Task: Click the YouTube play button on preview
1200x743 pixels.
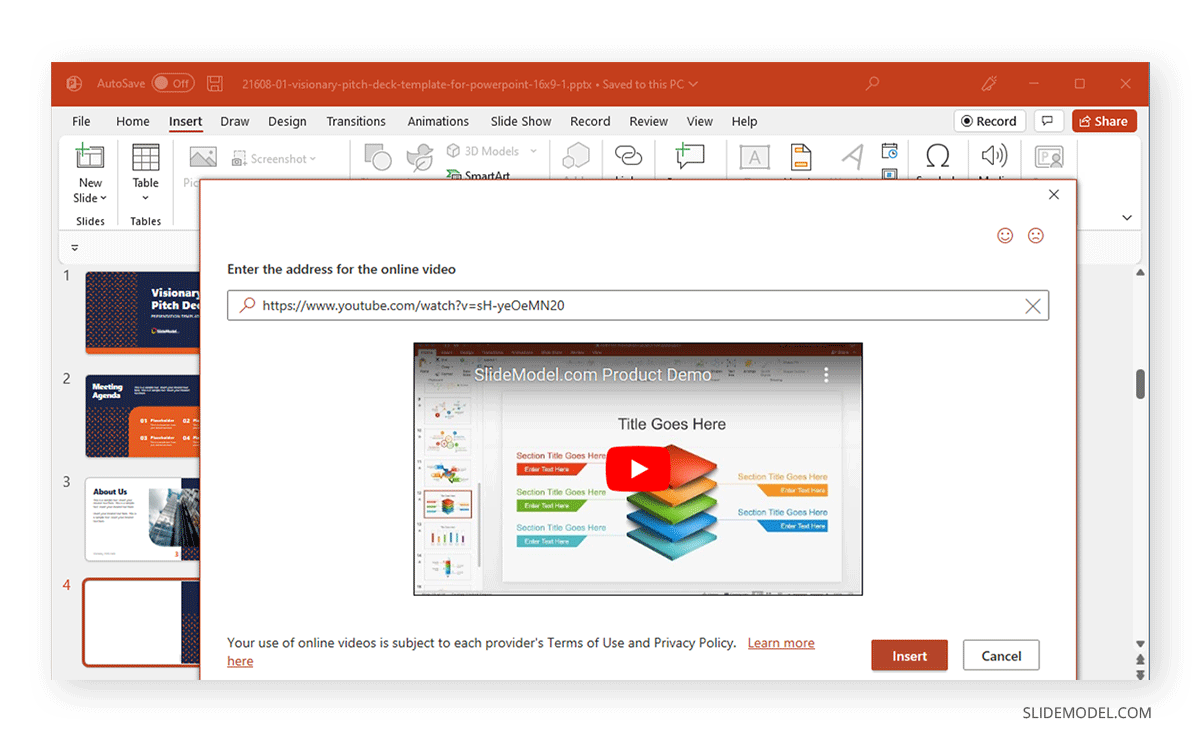Action: coord(638,468)
